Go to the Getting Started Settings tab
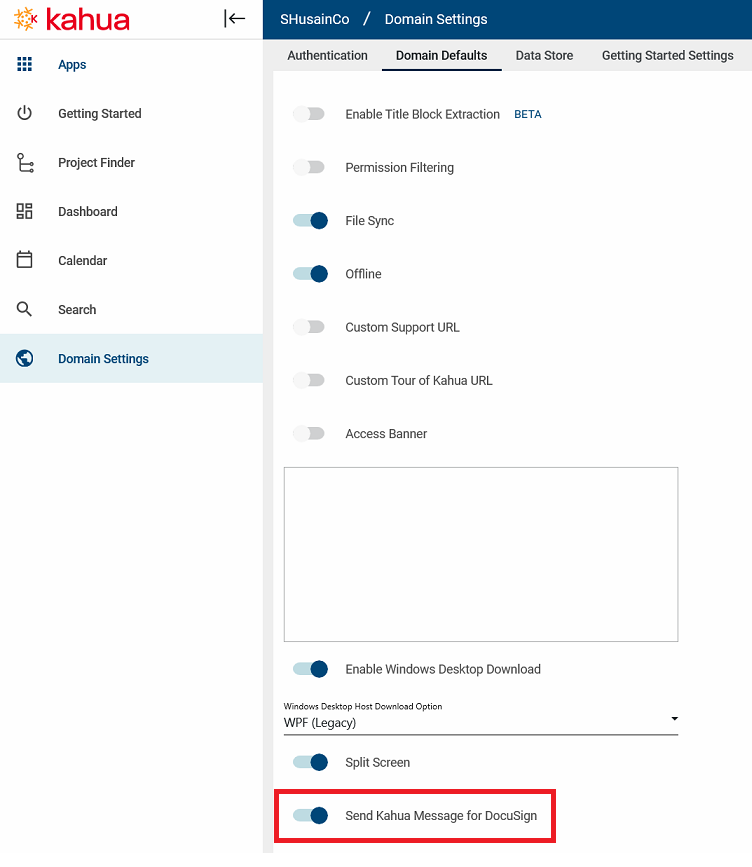Viewport: 752px width, 867px height. (667, 56)
